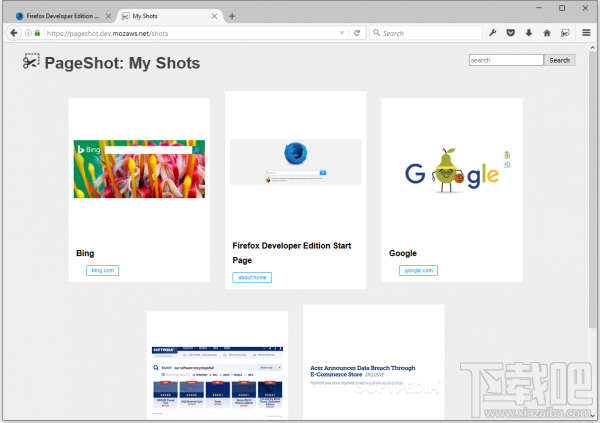This screenshot has height=423, width=600.
Task: Open the hamburger menu icon
Action: 586,33
